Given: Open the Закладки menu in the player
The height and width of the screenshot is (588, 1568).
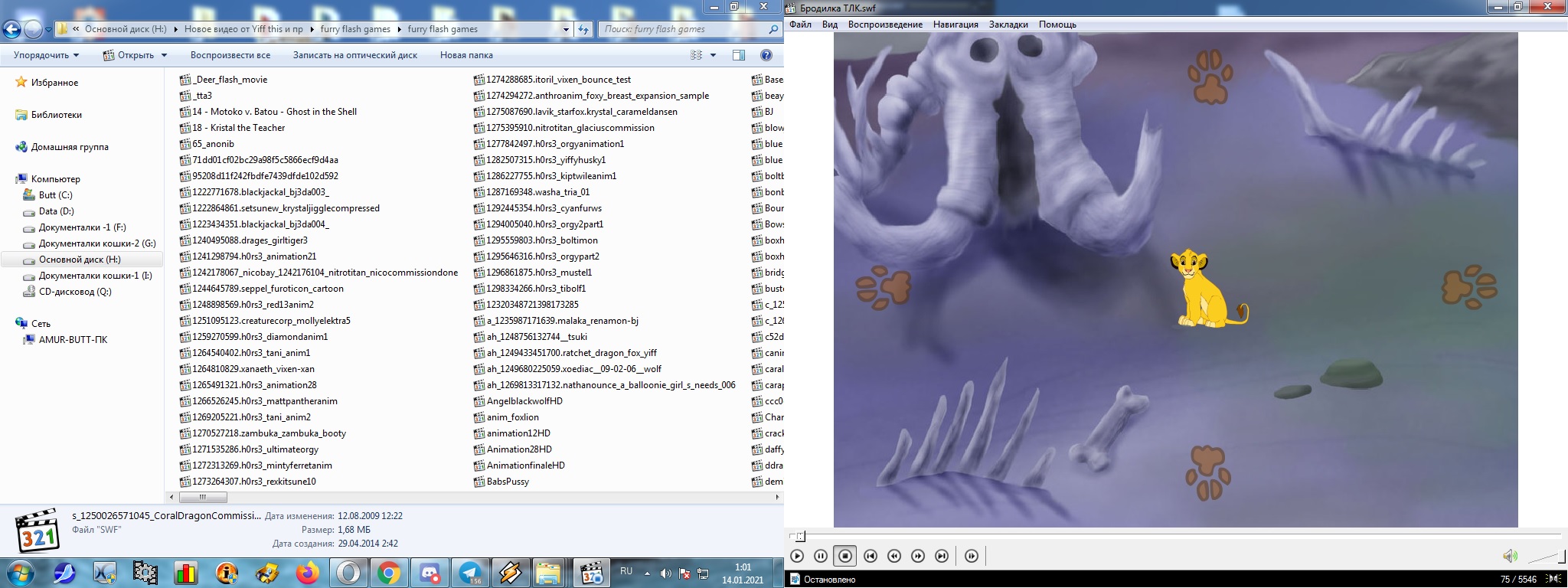Looking at the screenshot, I should pos(1008,24).
